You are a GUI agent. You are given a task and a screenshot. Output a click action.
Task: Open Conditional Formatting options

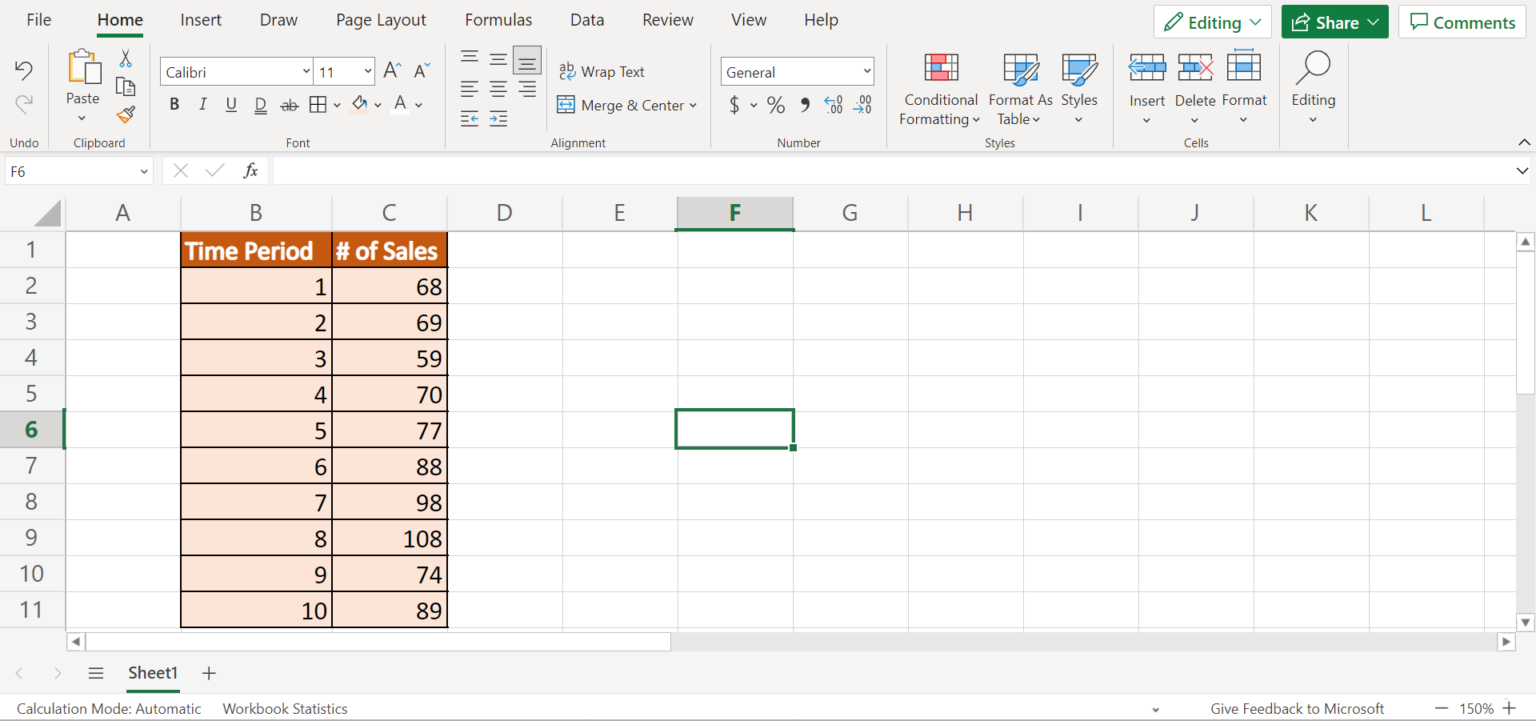[x=938, y=90]
